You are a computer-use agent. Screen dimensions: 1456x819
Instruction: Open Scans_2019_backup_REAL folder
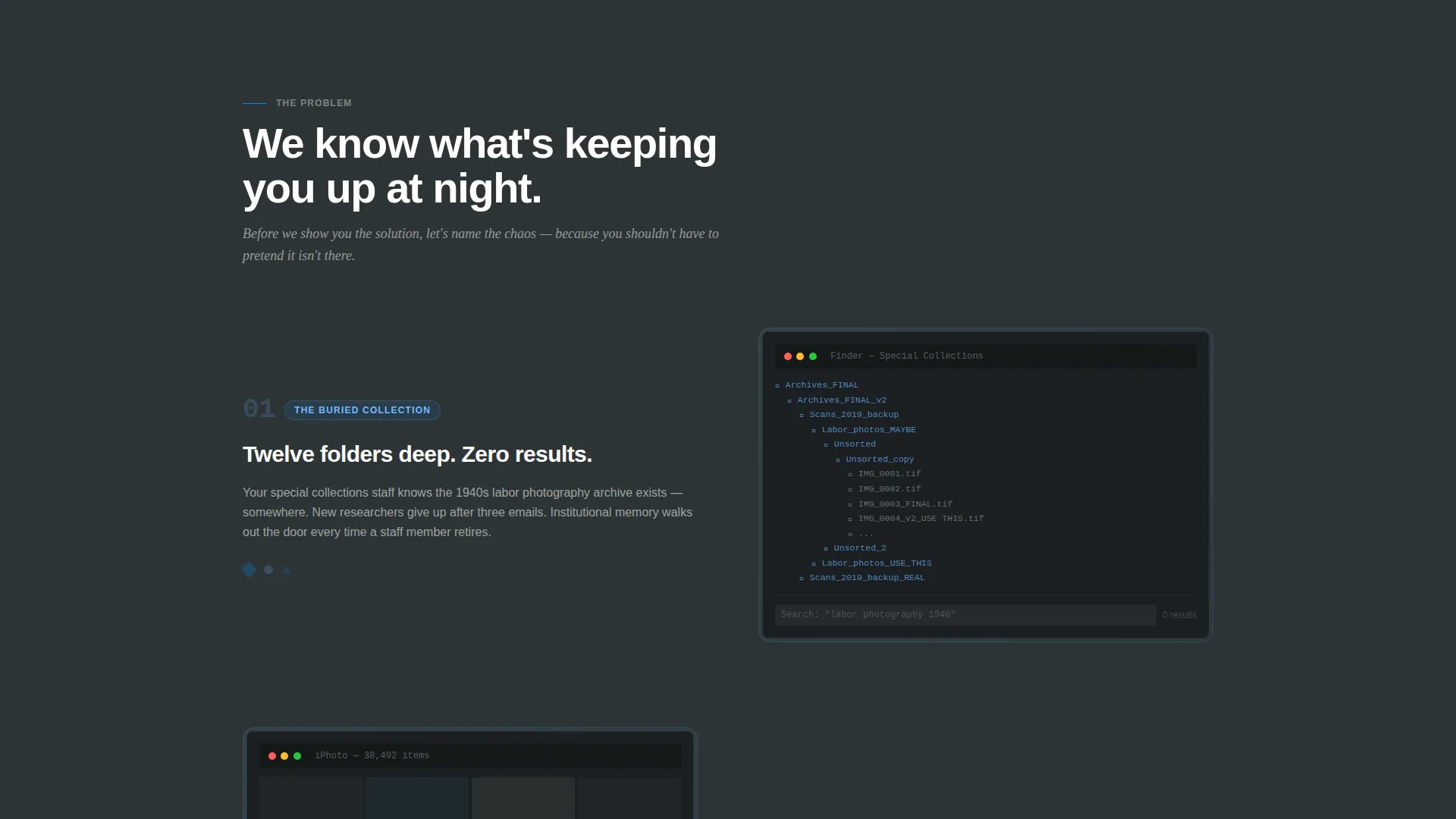[x=862, y=578]
